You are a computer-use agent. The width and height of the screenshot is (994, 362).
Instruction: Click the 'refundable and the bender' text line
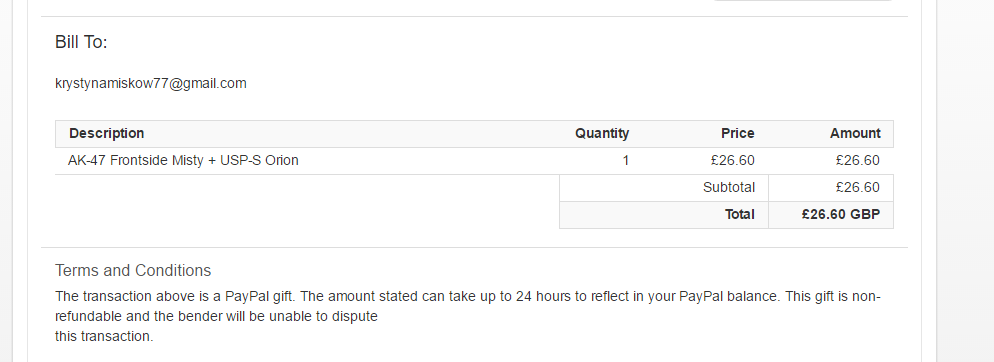216,316
